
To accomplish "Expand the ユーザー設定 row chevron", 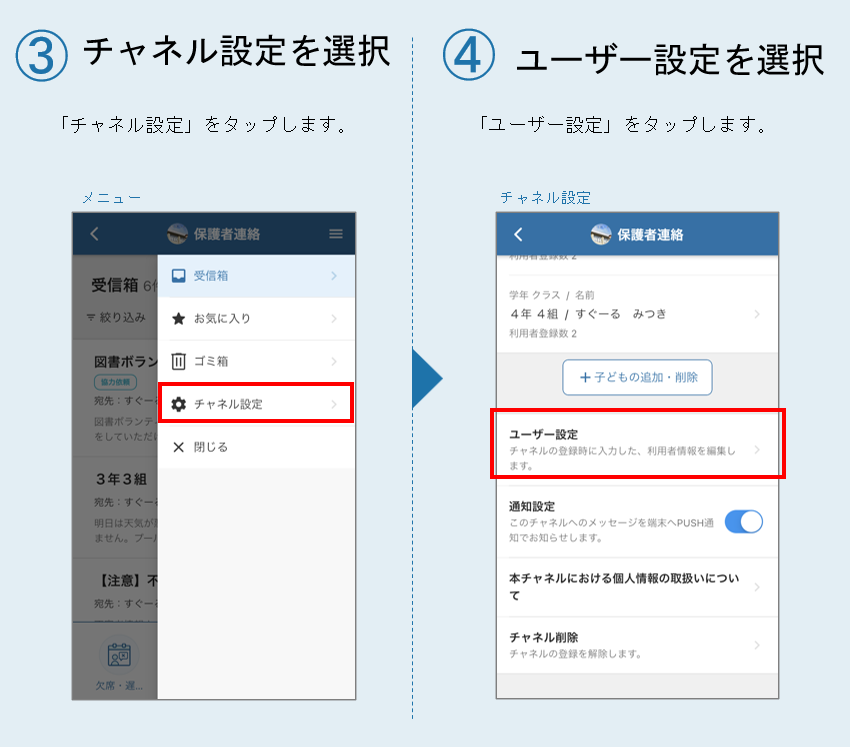I will pos(757,449).
